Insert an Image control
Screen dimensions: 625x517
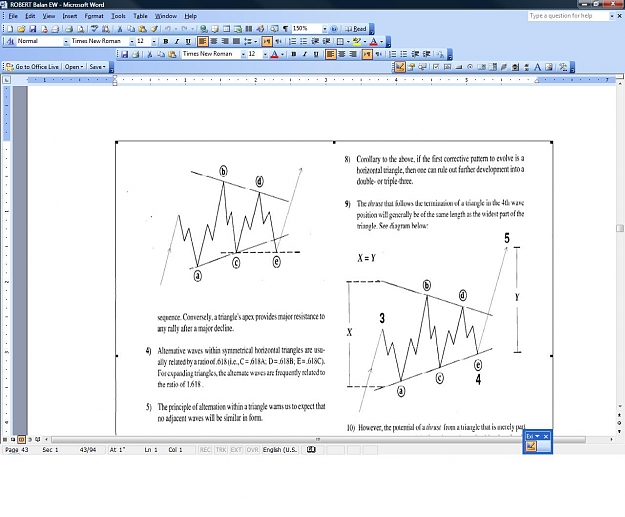(549, 67)
